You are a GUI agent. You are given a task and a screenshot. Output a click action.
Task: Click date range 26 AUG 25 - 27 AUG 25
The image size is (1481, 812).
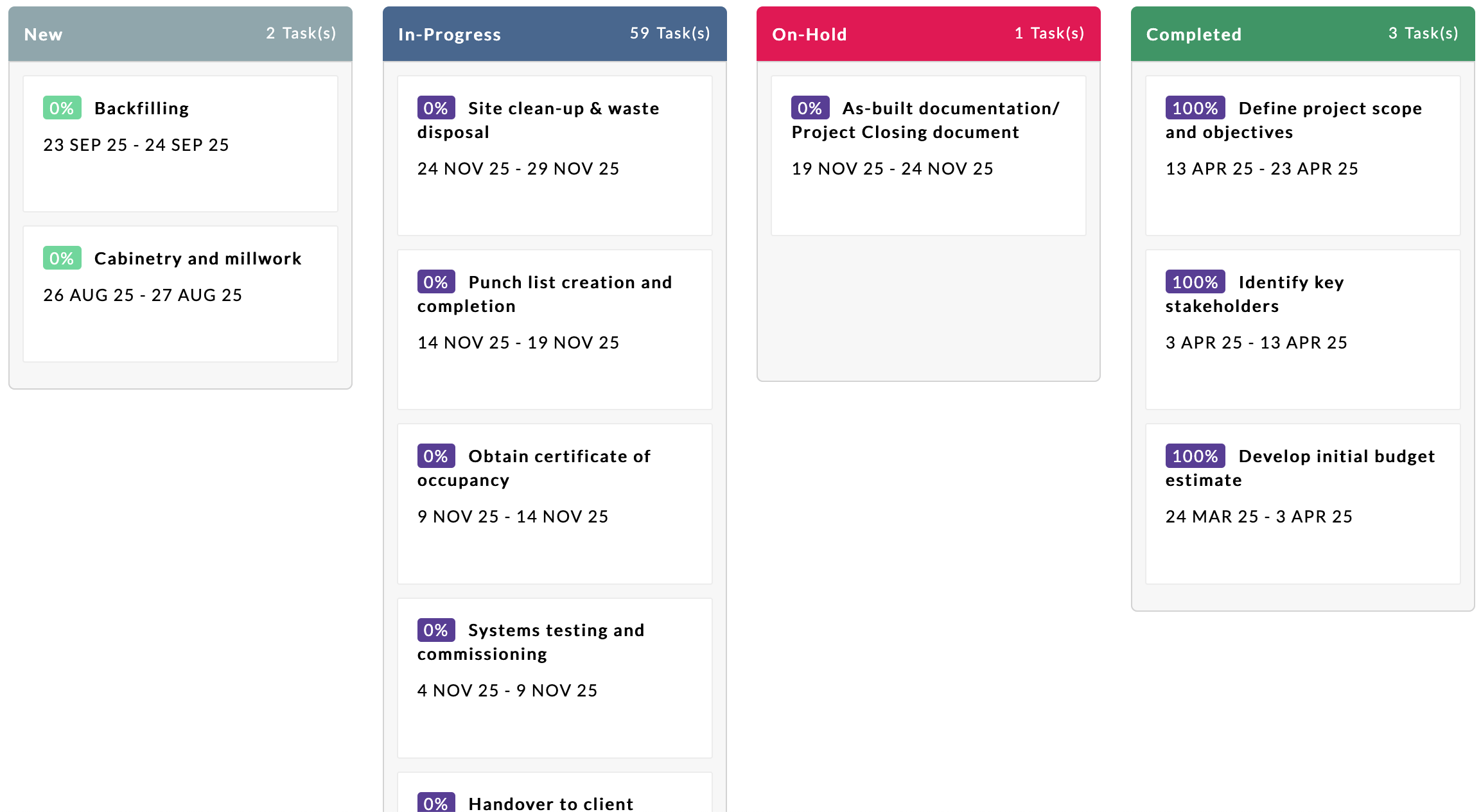pyautogui.click(x=143, y=295)
